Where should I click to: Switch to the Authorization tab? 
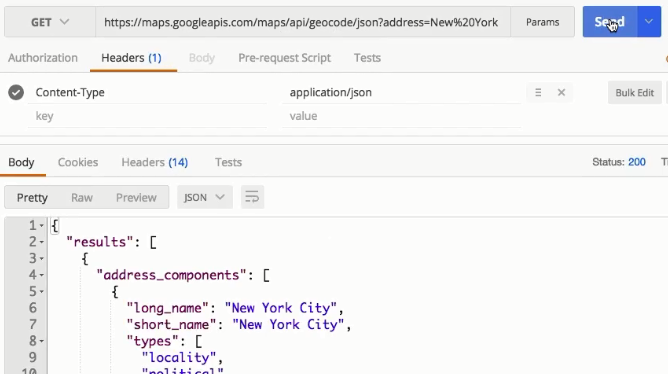(x=43, y=58)
